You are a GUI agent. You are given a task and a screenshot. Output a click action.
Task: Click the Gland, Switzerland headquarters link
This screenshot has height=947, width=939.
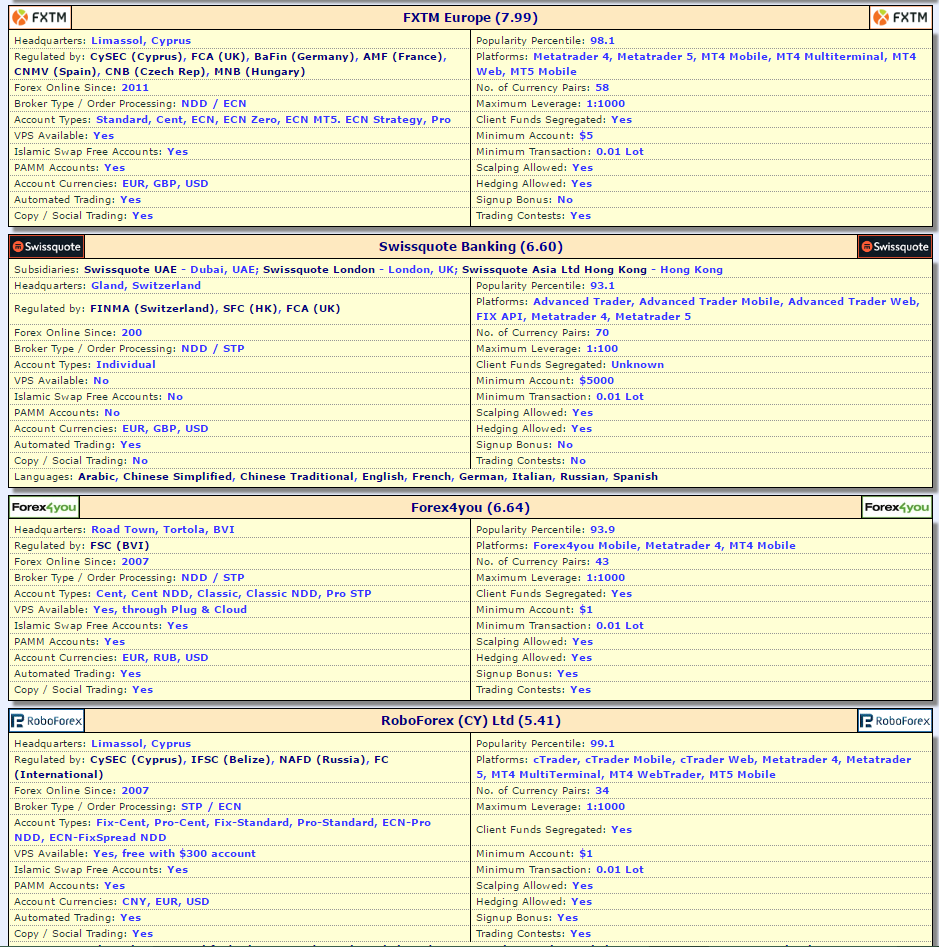146,286
